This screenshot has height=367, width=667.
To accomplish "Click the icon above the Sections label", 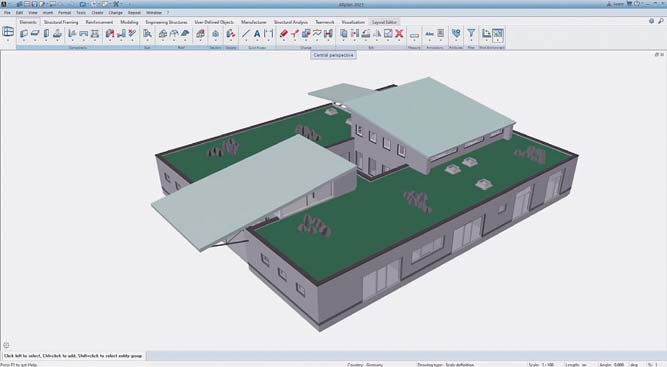I will (x=216, y=33).
